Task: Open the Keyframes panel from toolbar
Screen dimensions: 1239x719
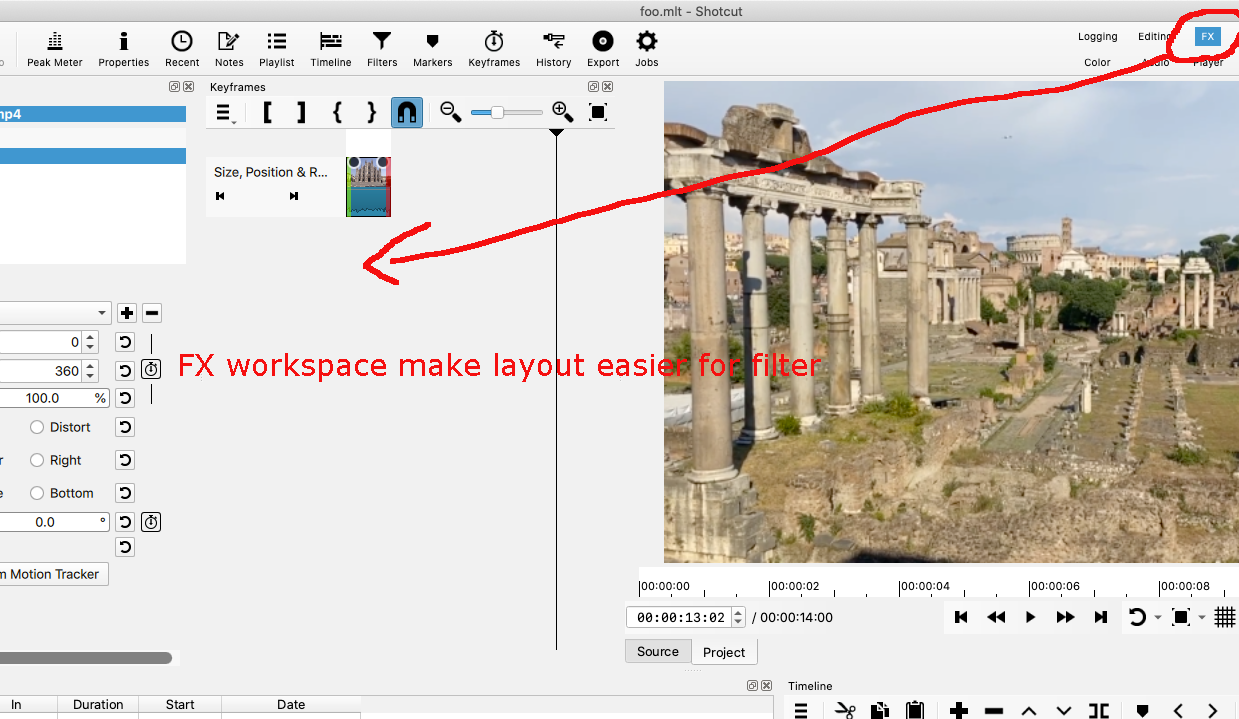Action: (494, 49)
